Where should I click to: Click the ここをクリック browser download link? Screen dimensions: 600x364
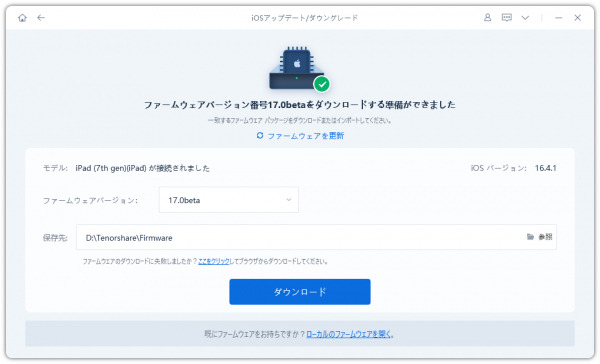point(214,261)
